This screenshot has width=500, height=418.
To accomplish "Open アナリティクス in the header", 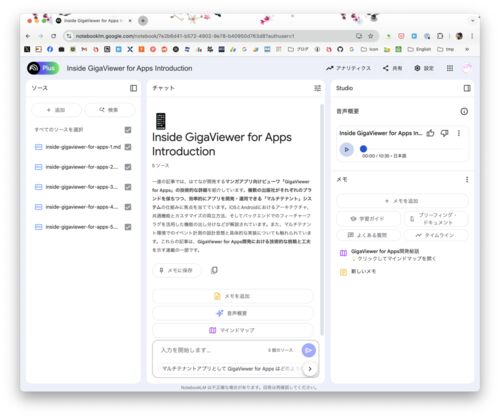I will (x=348, y=68).
